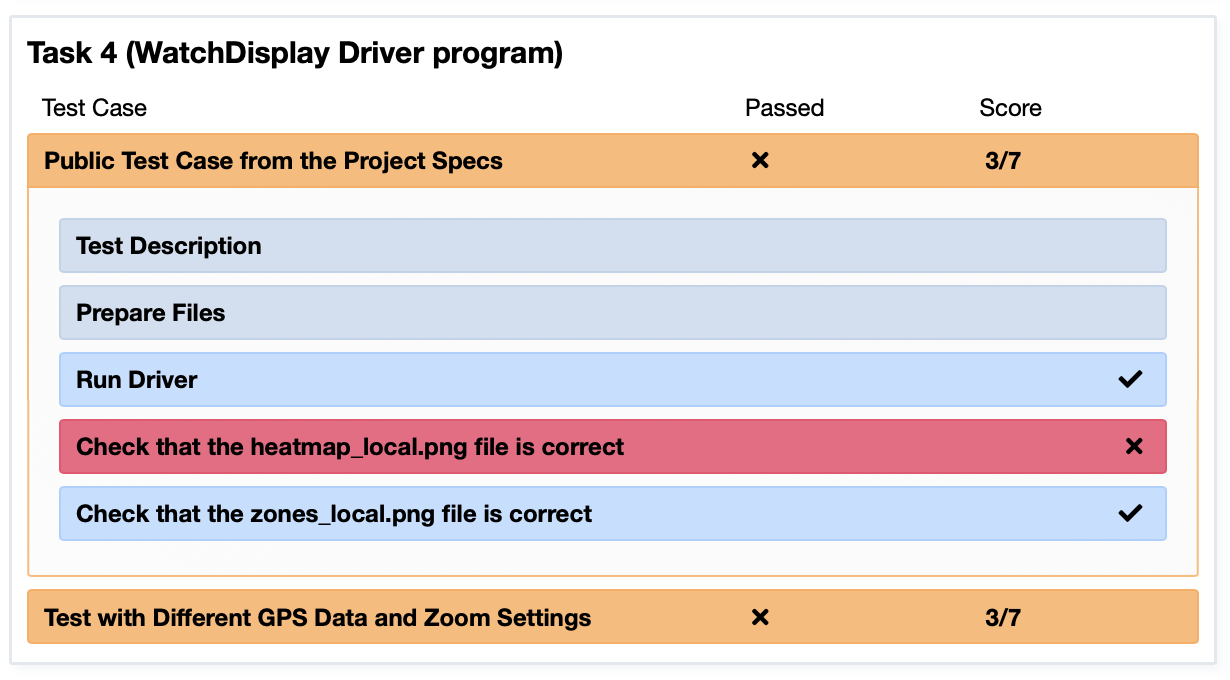Expand the Run Driver step details
1230x680 pixels.
(612, 379)
